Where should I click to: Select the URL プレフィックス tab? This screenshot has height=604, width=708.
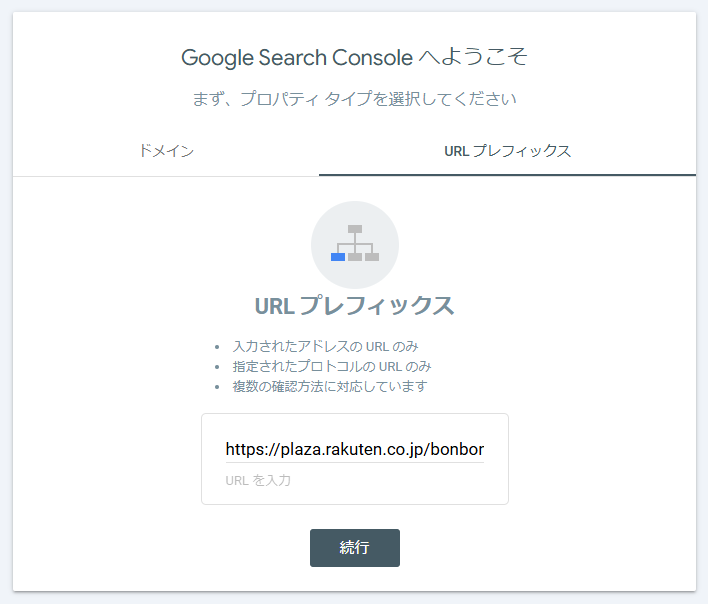click(507, 151)
